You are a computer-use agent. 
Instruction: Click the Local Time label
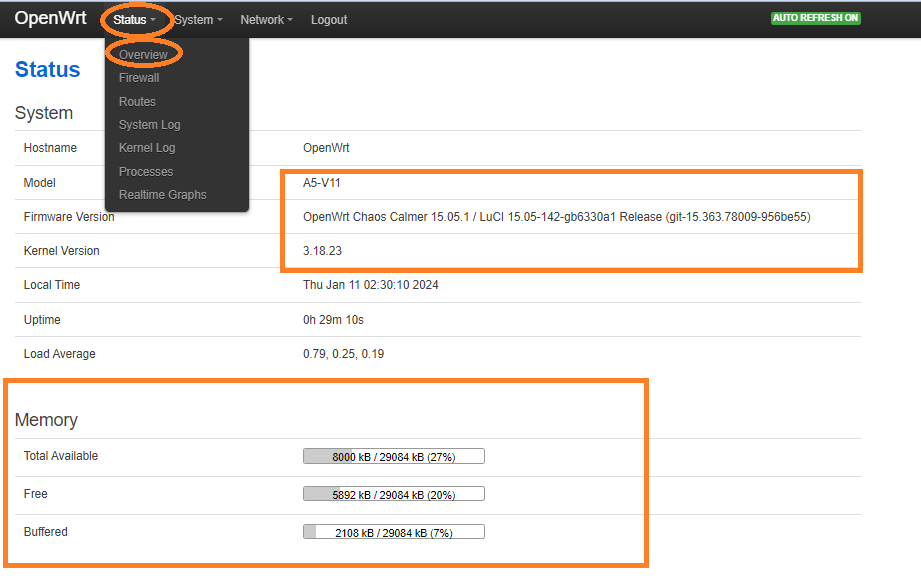[x=52, y=285]
